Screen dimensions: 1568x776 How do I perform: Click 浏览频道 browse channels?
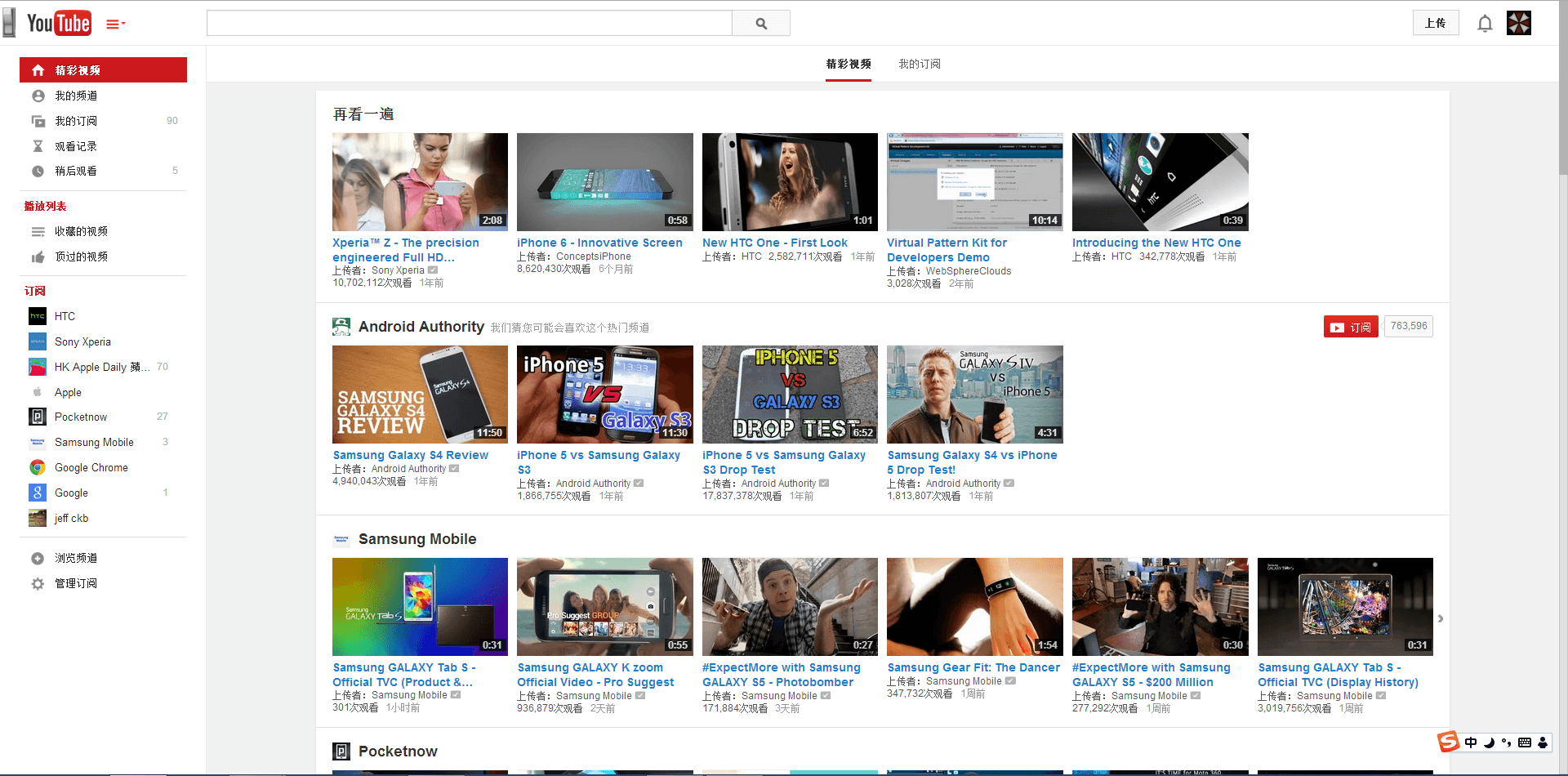tap(103, 558)
